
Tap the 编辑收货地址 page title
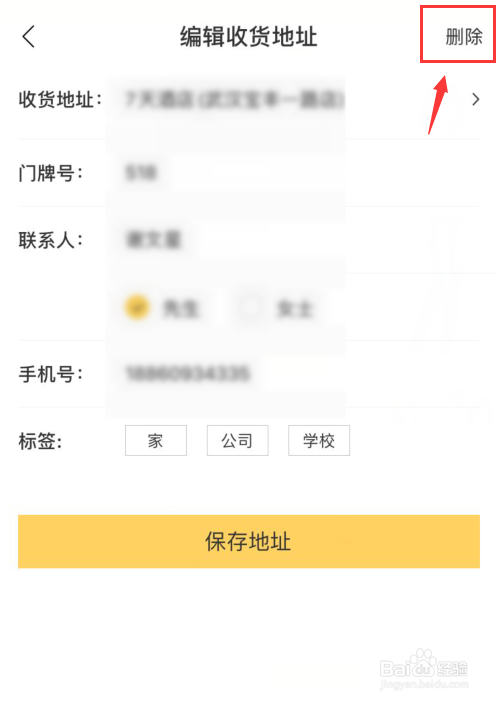click(x=248, y=37)
